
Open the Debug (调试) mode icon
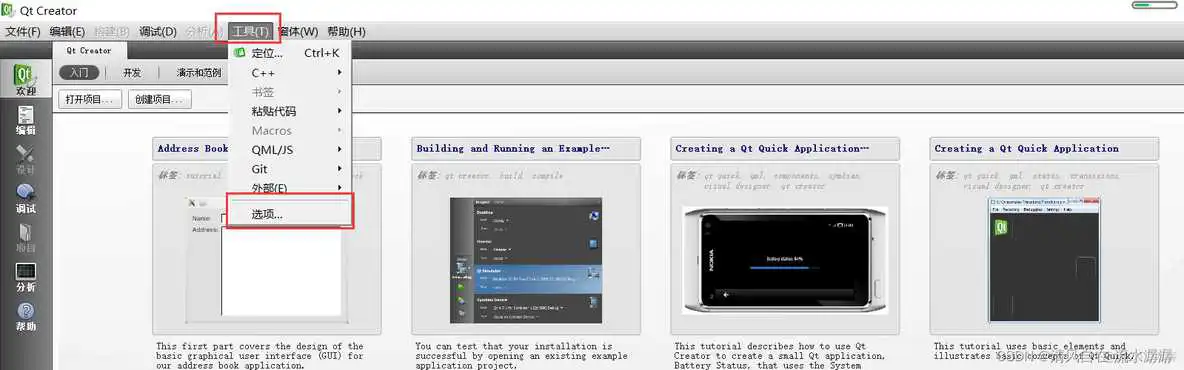click(26, 199)
